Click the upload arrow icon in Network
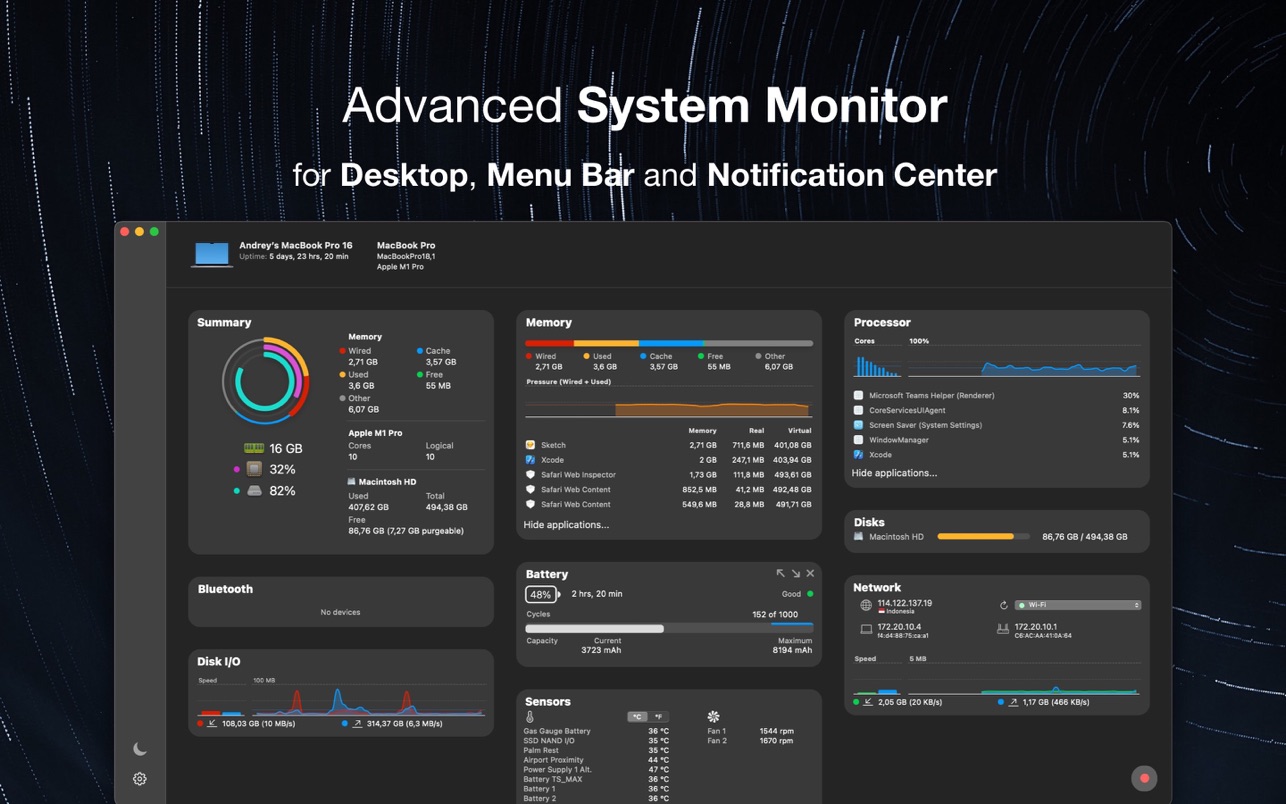 (1013, 702)
